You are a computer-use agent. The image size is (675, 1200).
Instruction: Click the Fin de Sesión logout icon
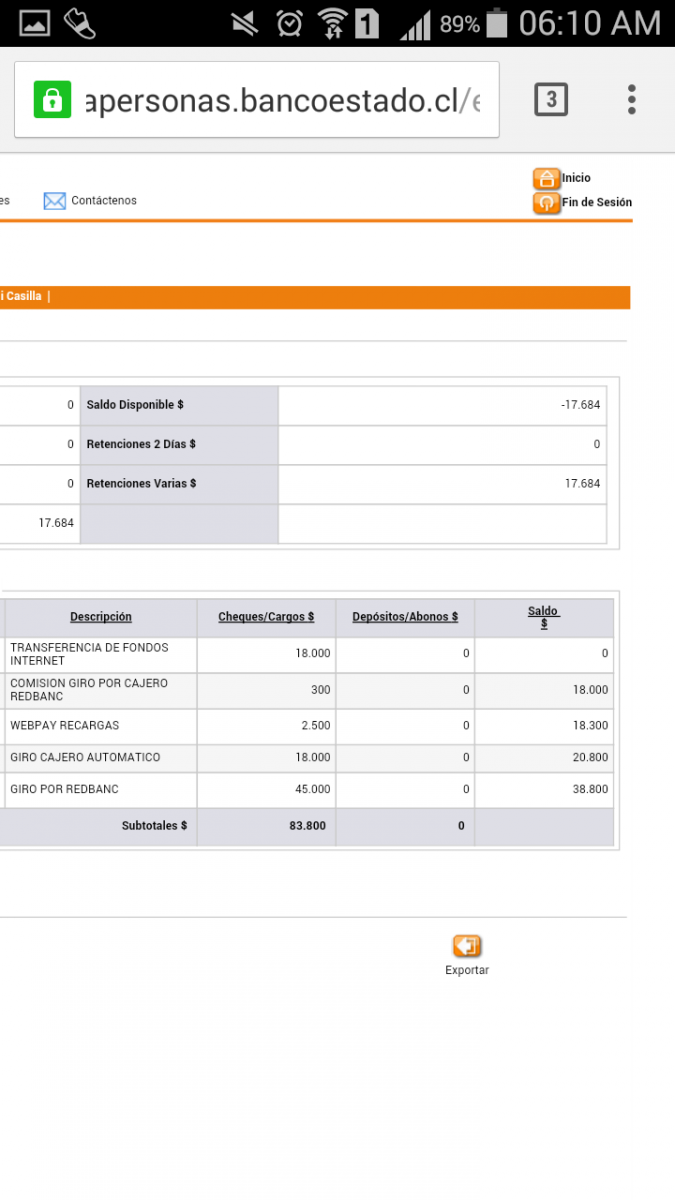point(546,203)
